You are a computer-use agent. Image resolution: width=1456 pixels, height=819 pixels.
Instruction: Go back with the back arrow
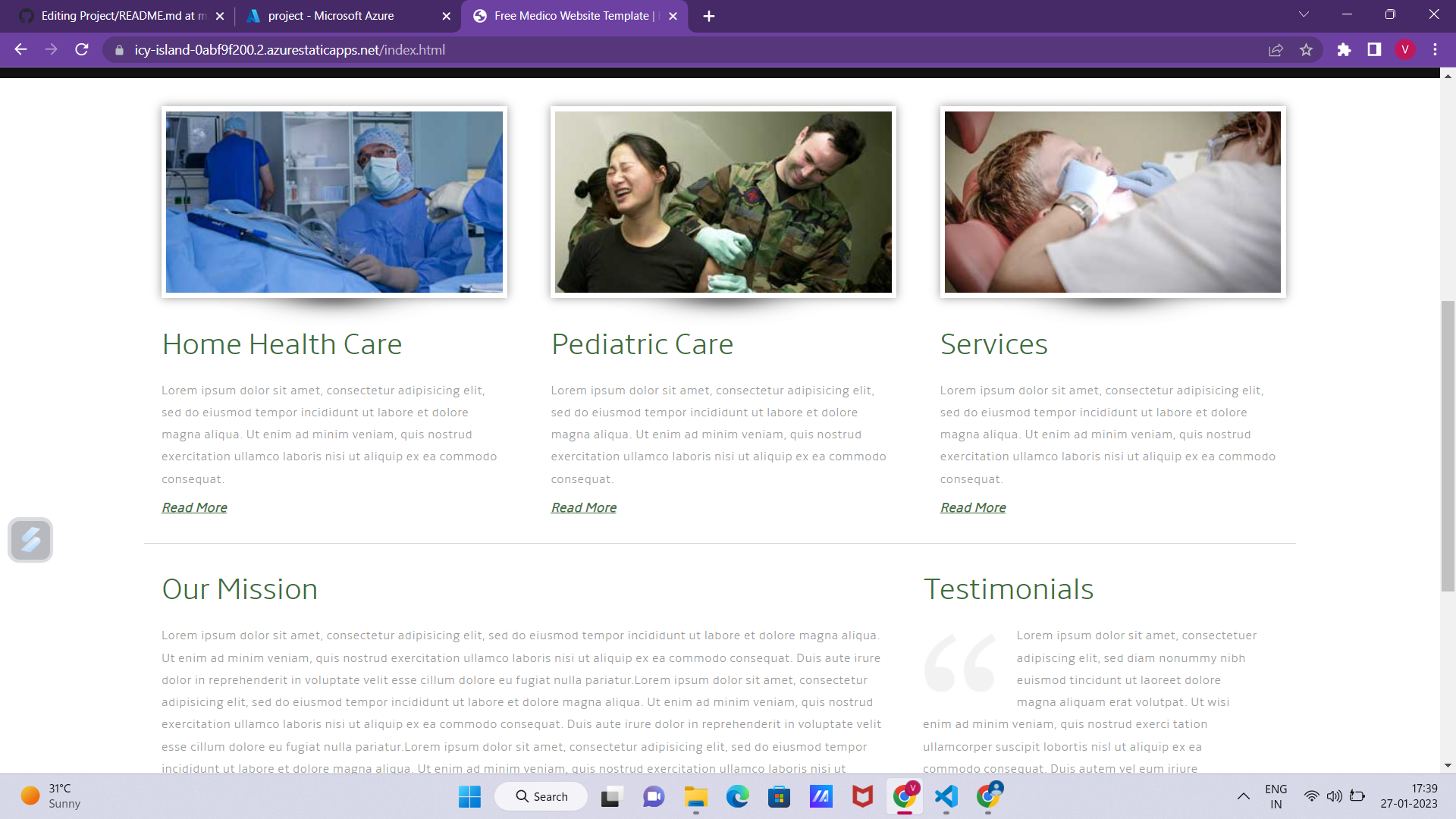[20, 50]
